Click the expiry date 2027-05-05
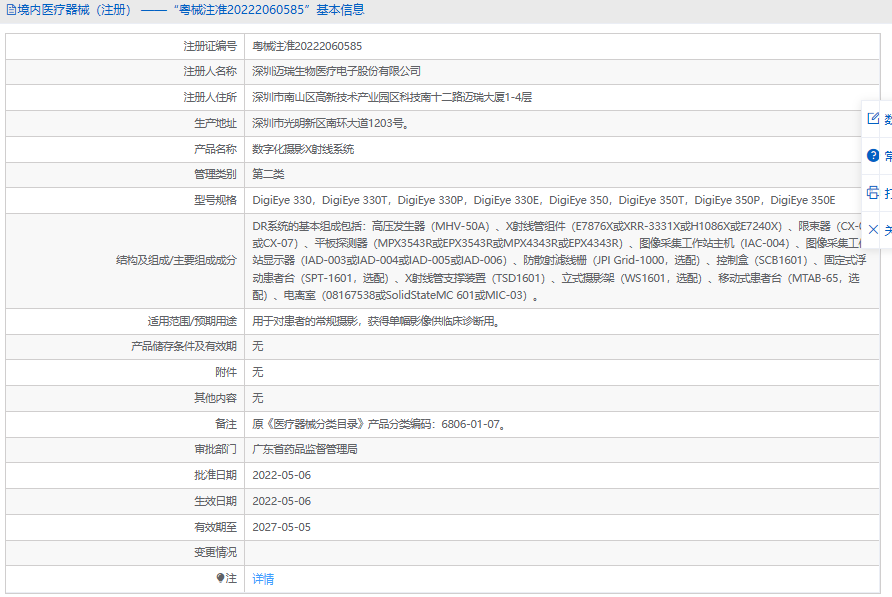This screenshot has width=892, height=597. pyautogui.click(x=282, y=528)
